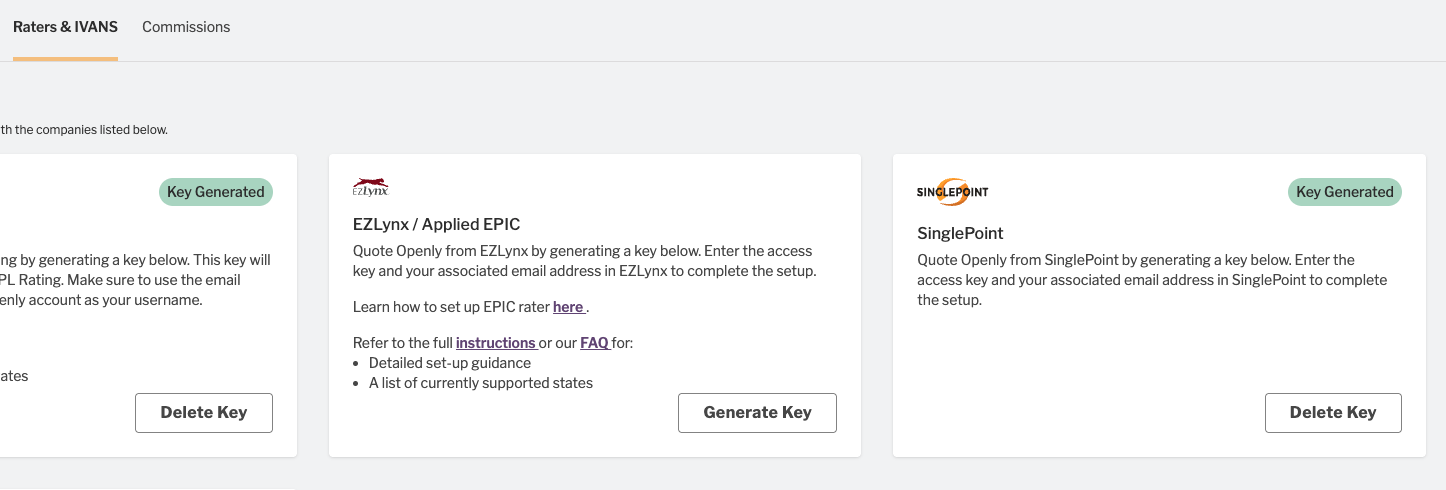
Task: Click the EZLynx logo icon
Action: click(370, 187)
